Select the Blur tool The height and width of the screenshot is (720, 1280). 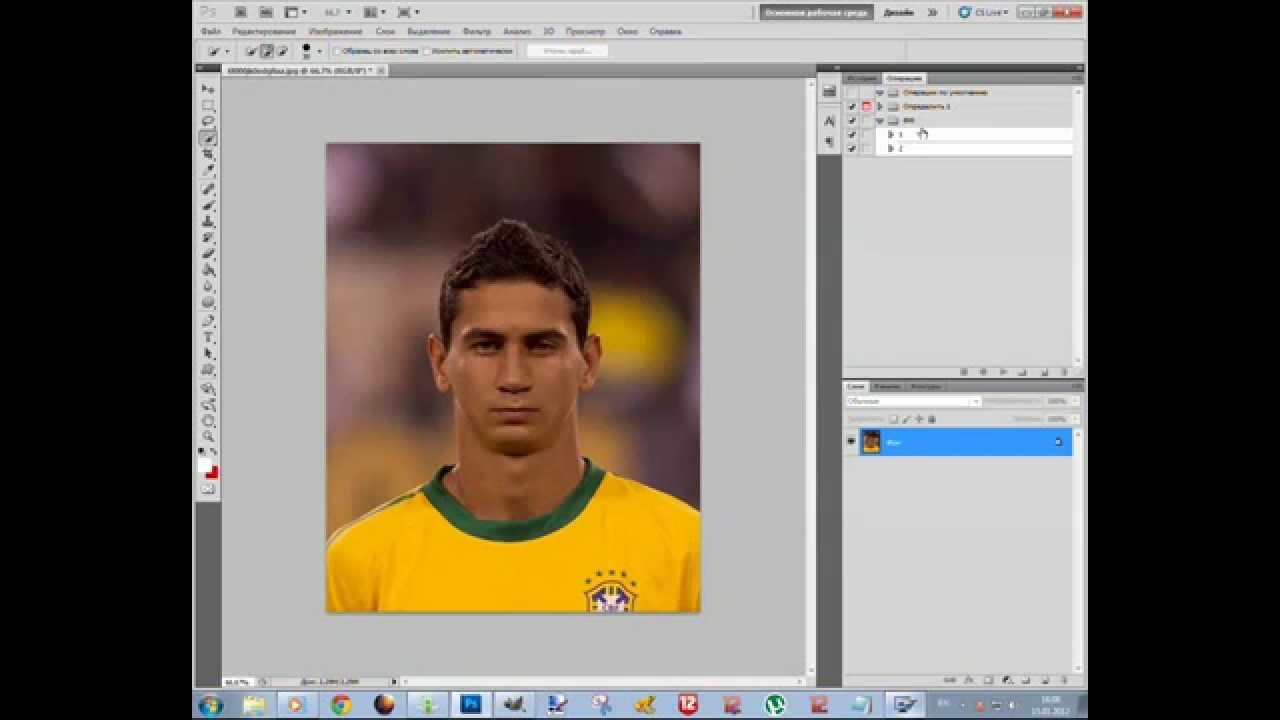(x=208, y=286)
